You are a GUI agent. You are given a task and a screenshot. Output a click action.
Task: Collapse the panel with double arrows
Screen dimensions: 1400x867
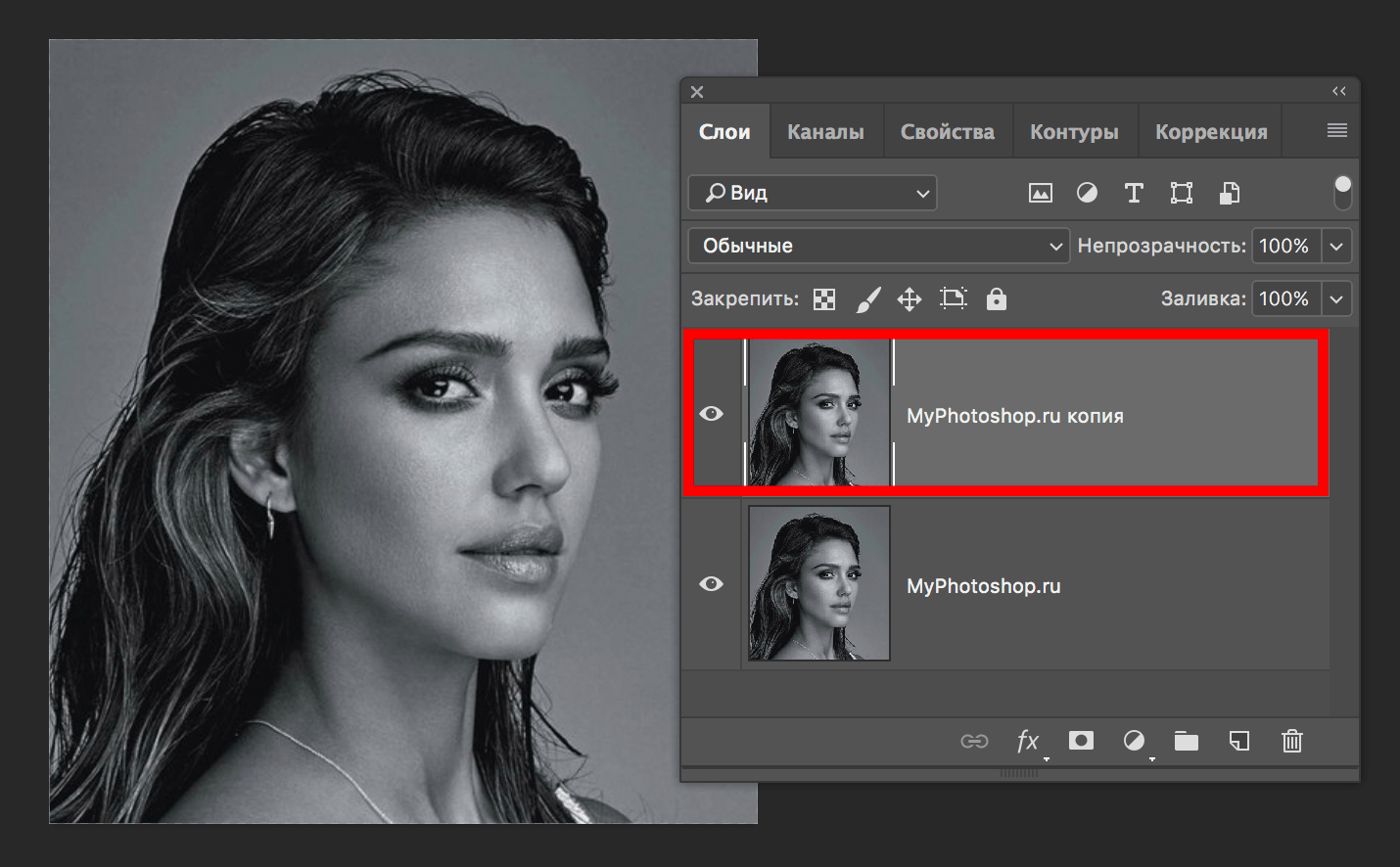click(1338, 91)
